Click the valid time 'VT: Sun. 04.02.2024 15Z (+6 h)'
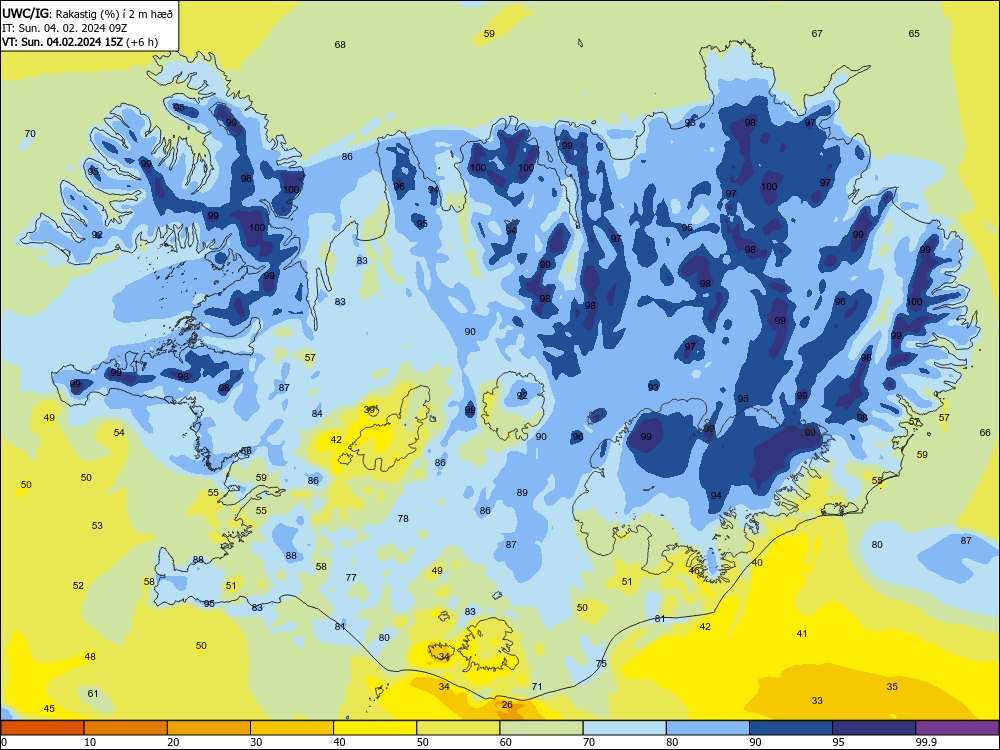Image resolution: width=1000 pixels, height=750 pixels. click(x=80, y=43)
